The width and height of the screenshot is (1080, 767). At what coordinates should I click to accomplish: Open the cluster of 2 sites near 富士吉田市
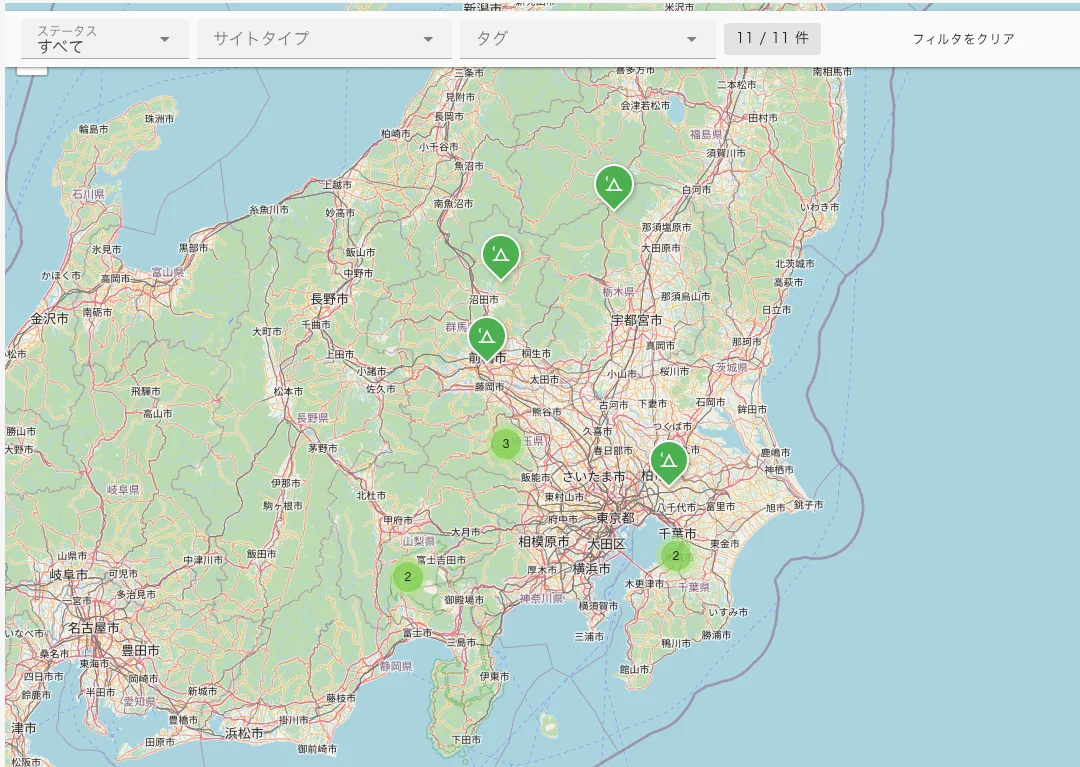[409, 576]
